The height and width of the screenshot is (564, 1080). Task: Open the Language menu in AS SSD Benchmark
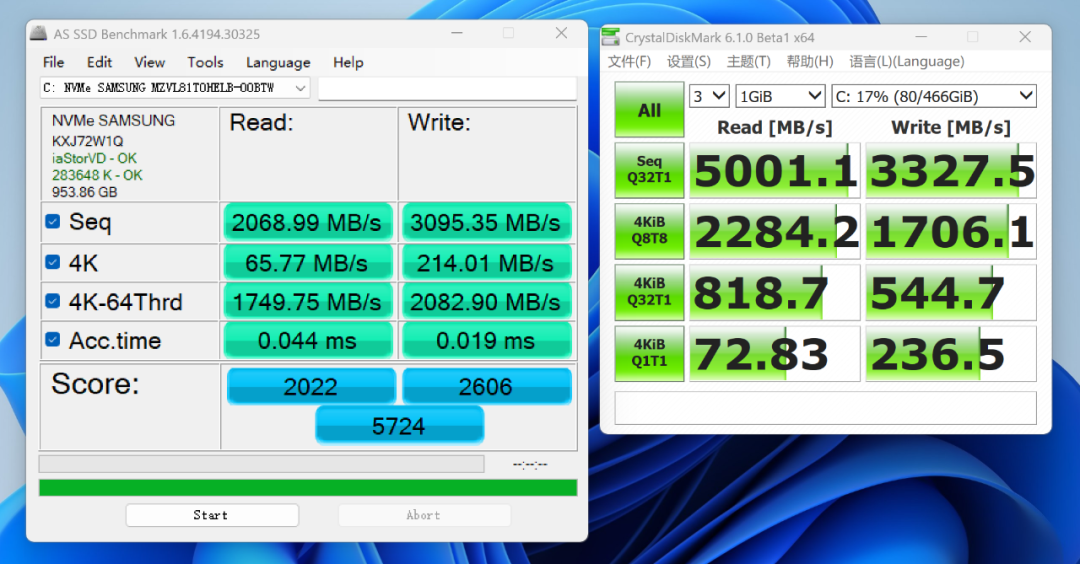coord(278,63)
